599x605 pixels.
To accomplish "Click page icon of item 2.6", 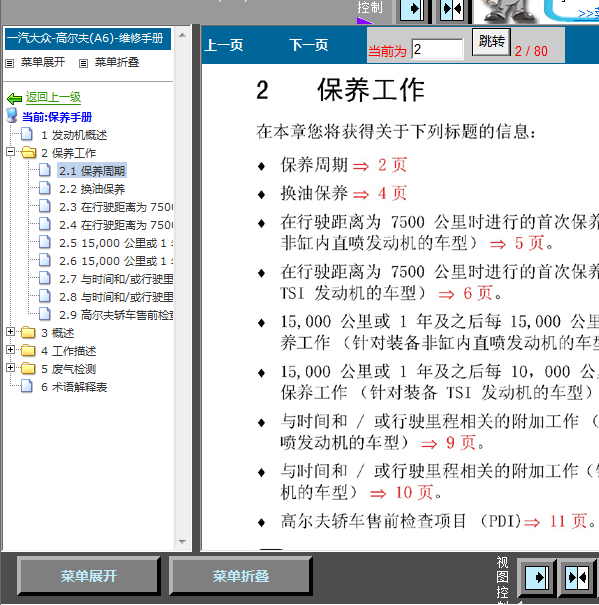I will point(45,260).
